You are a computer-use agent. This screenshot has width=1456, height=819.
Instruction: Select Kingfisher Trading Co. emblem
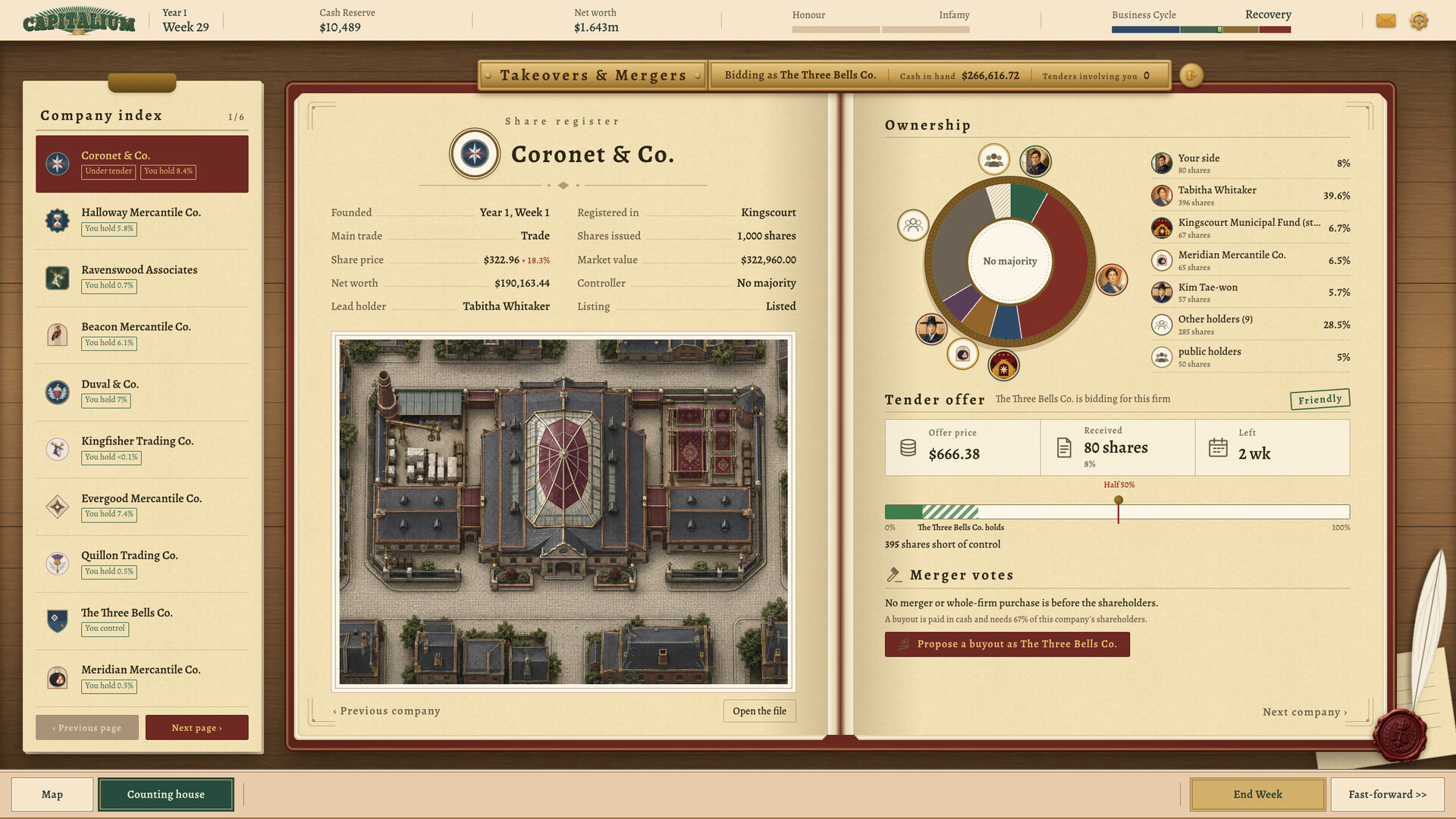click(58, 449)
